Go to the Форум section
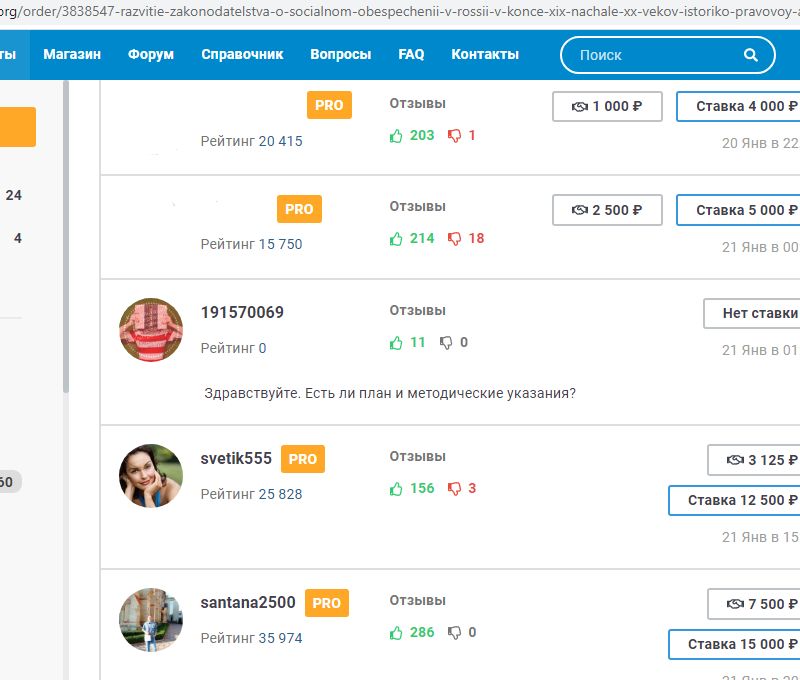800x680 pixels. tap(151, 55)
